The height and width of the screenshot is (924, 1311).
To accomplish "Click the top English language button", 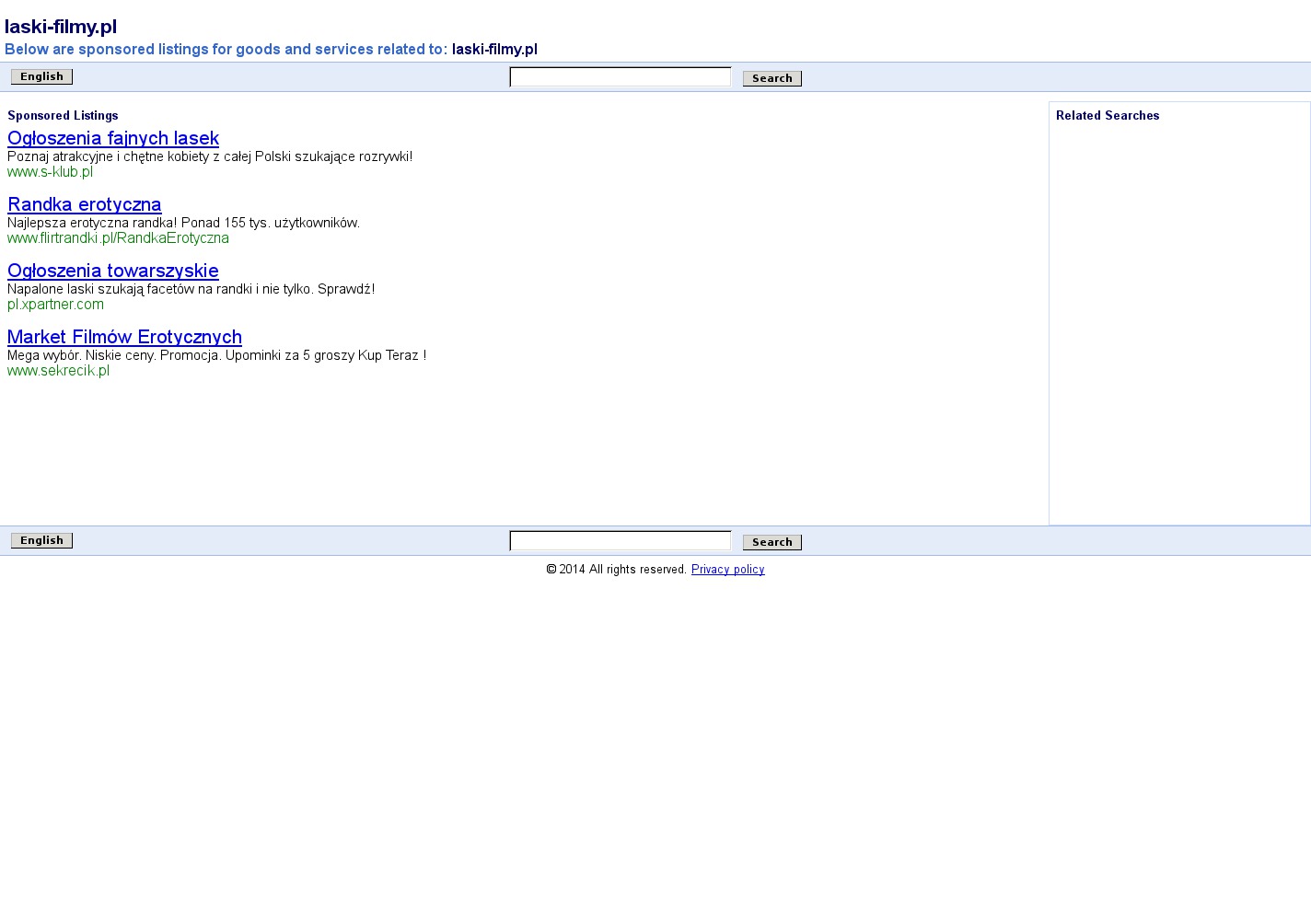I will [x=41, y=76].
